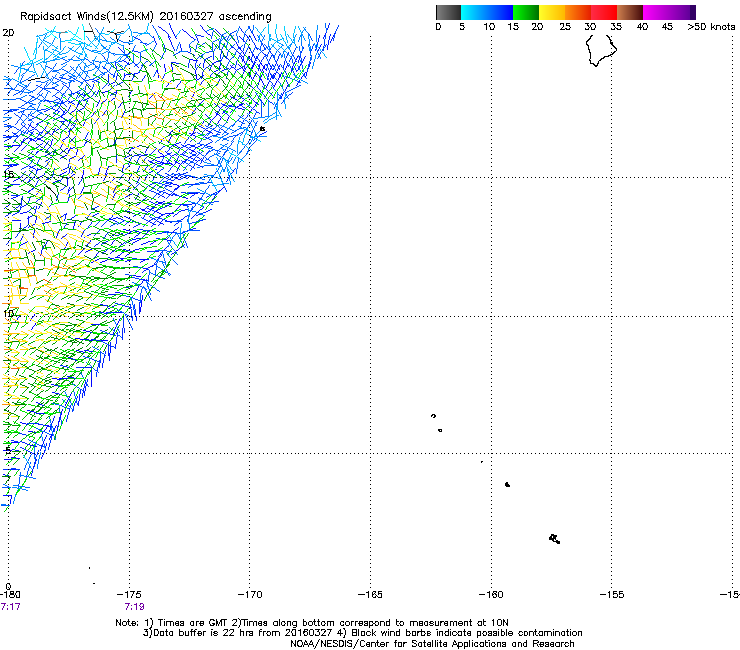Click the latitude label '0'
The width and height of the screenshot is (740, 650).
point(8,587)
